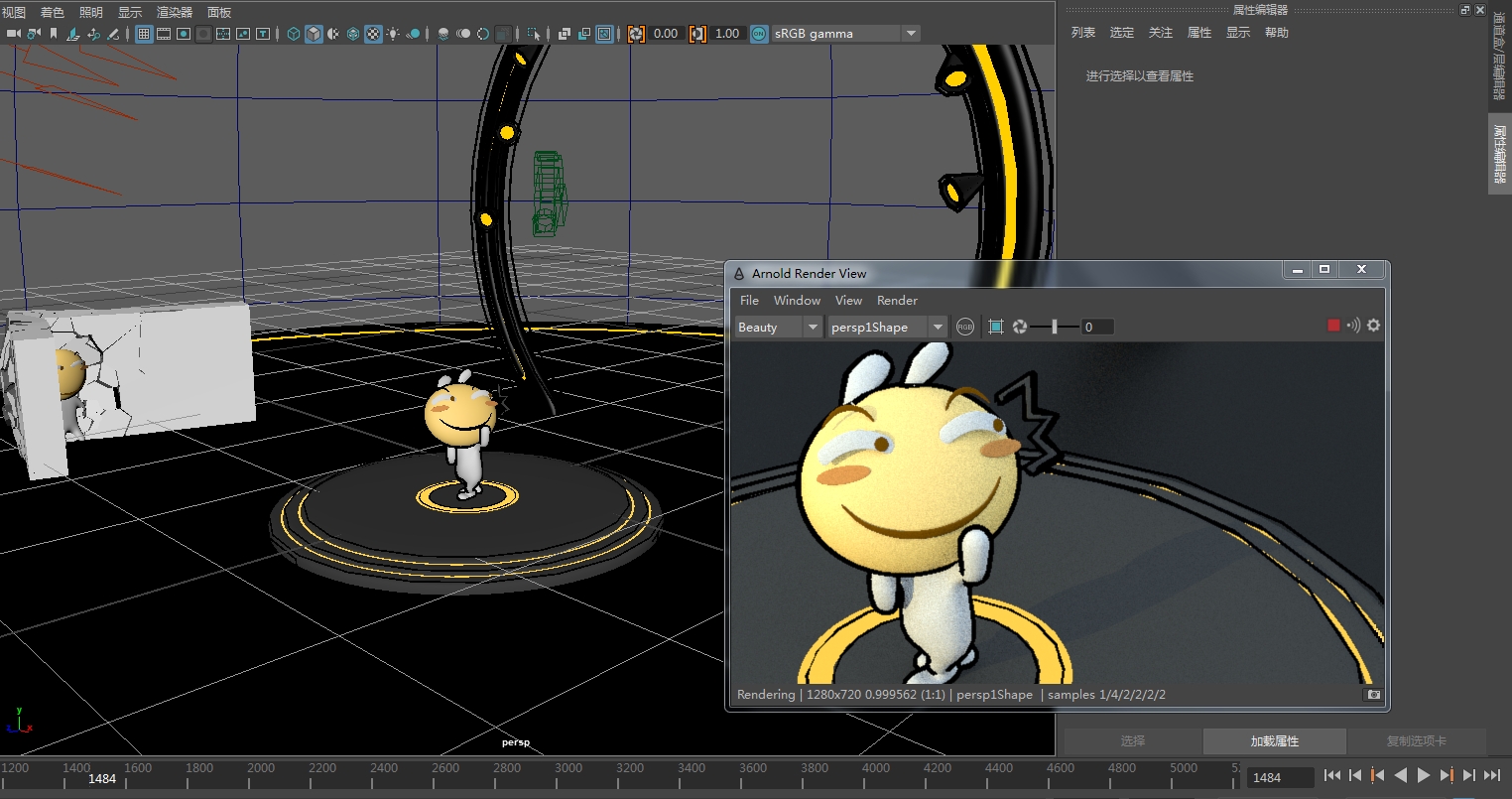The width and height of the screenshot is (1512, 799).
Task: Stop the render with the red button
Action: click(1333, 326)
